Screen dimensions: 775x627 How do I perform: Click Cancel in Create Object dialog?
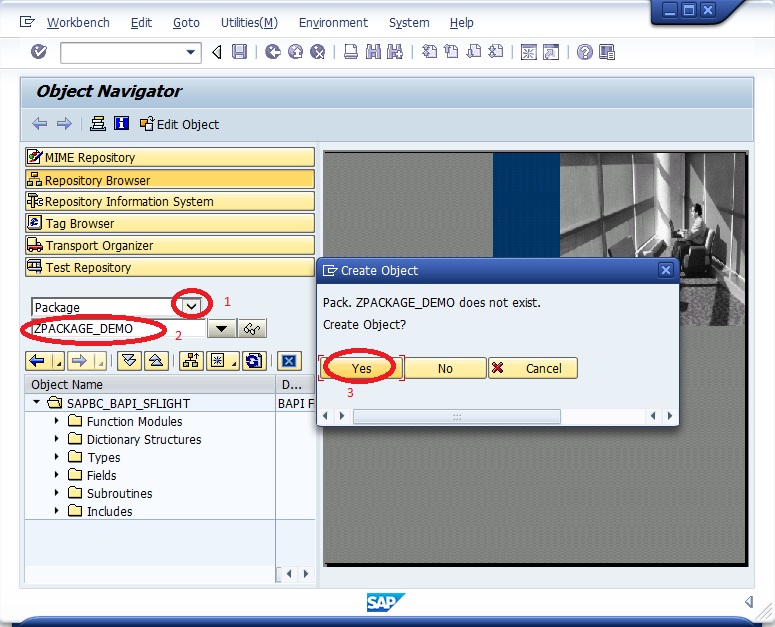532,368
